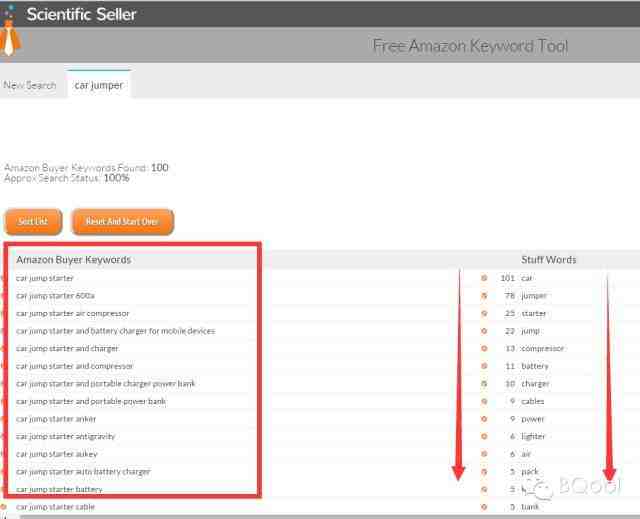Click the stuff word 'lighter'
Viewport: 640px width, 519px height.
click(x=533, y=437)
